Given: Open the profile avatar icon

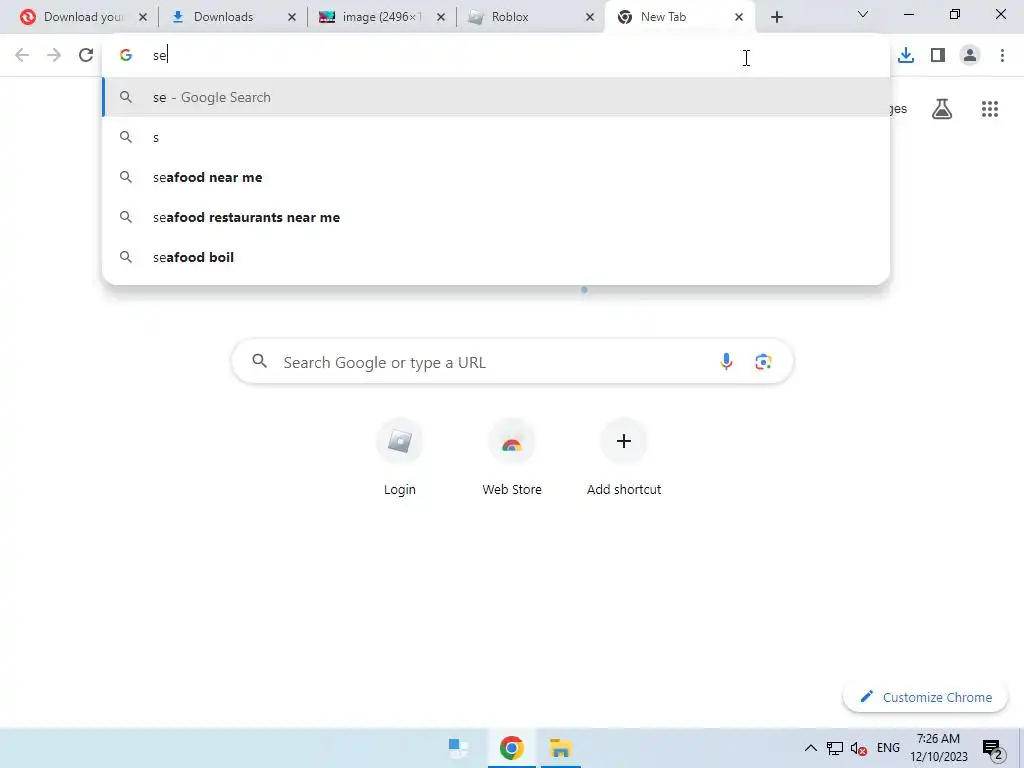Looking at the screenshot, I should (970, 56).
